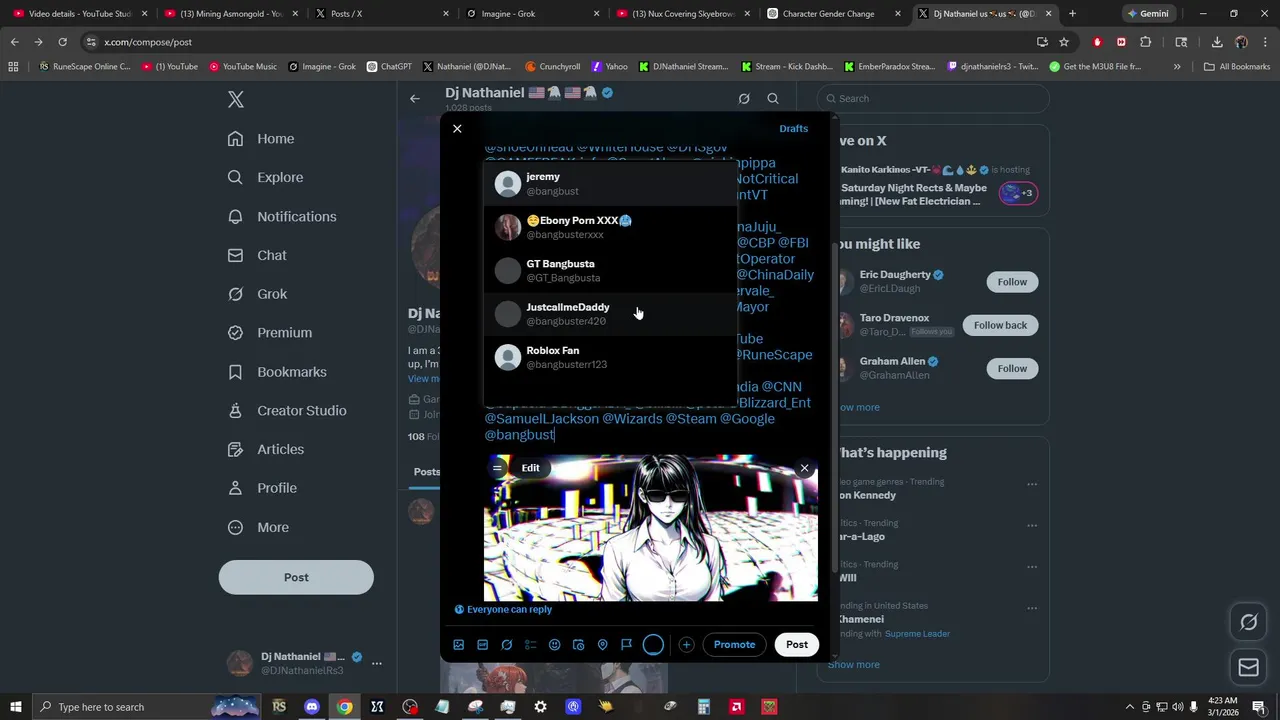
Task: Click the schedule post icon
Action: pos(578,645)
